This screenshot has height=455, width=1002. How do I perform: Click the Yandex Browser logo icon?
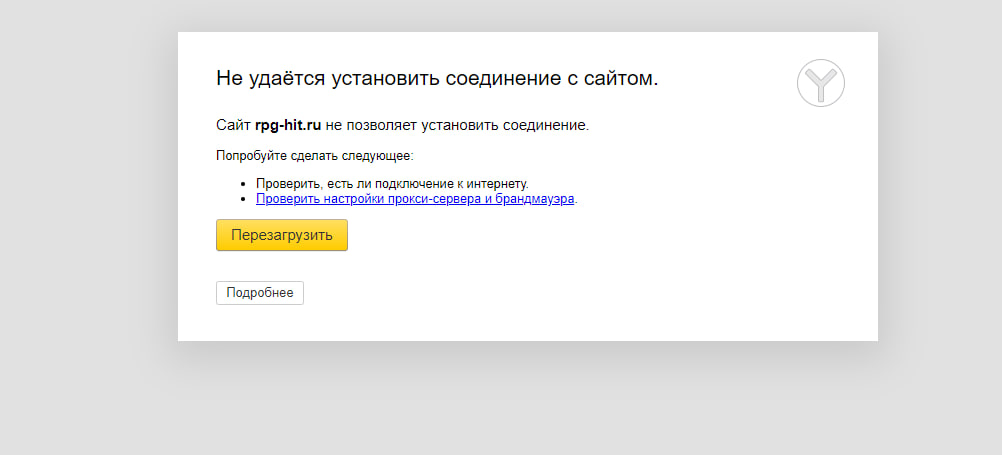click(821, 83)
